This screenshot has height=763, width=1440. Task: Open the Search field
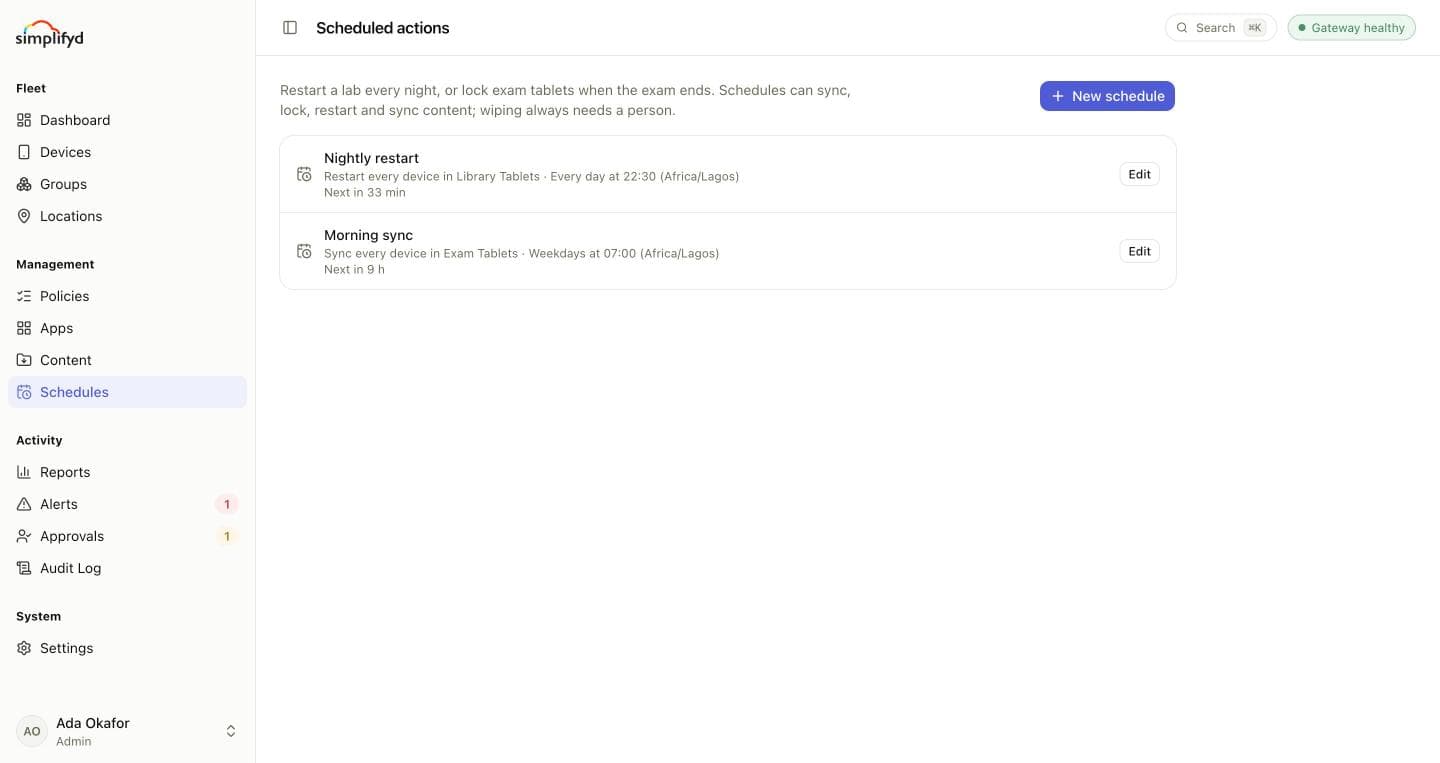coord(1221,28)
